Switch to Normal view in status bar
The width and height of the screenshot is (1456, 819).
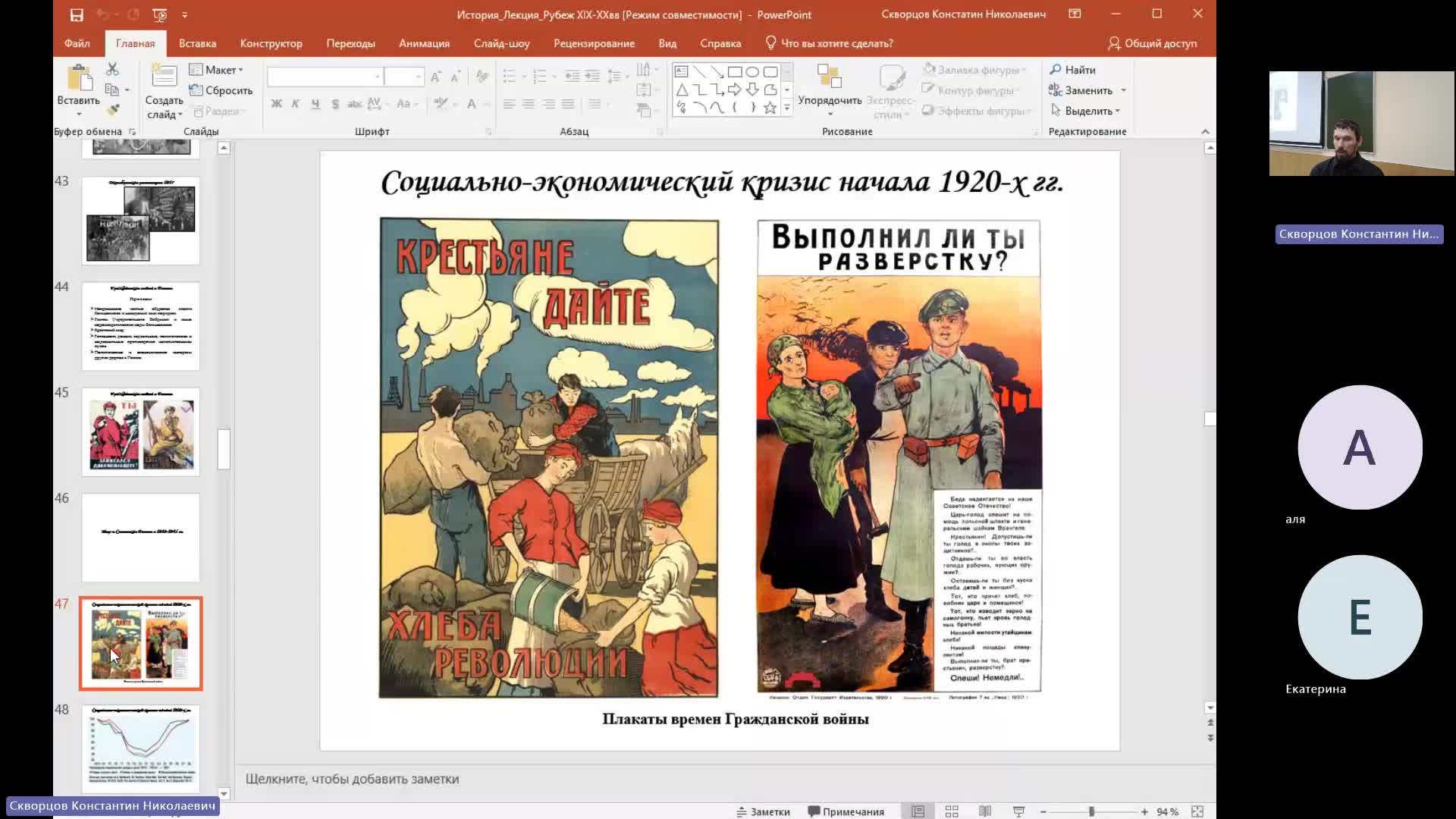click(918, 811)
